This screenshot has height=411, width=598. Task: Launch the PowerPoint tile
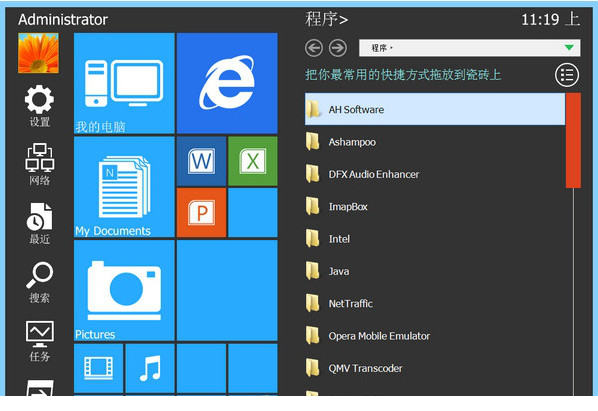(201, 212)
